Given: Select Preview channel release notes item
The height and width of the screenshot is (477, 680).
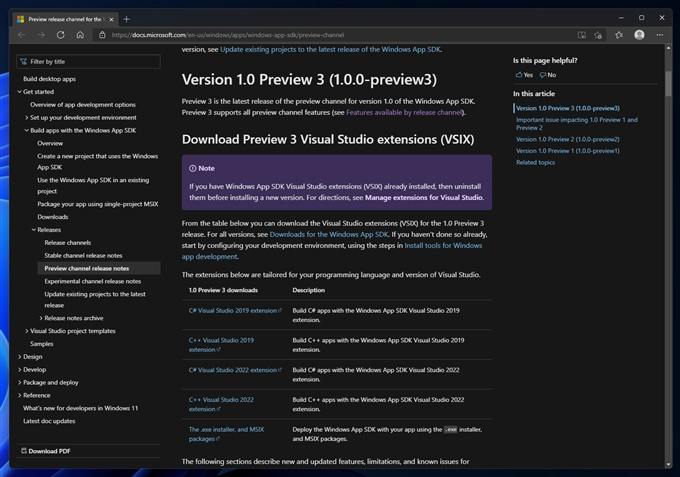Looking at the screenshot, I should click(x=99, y=268).
